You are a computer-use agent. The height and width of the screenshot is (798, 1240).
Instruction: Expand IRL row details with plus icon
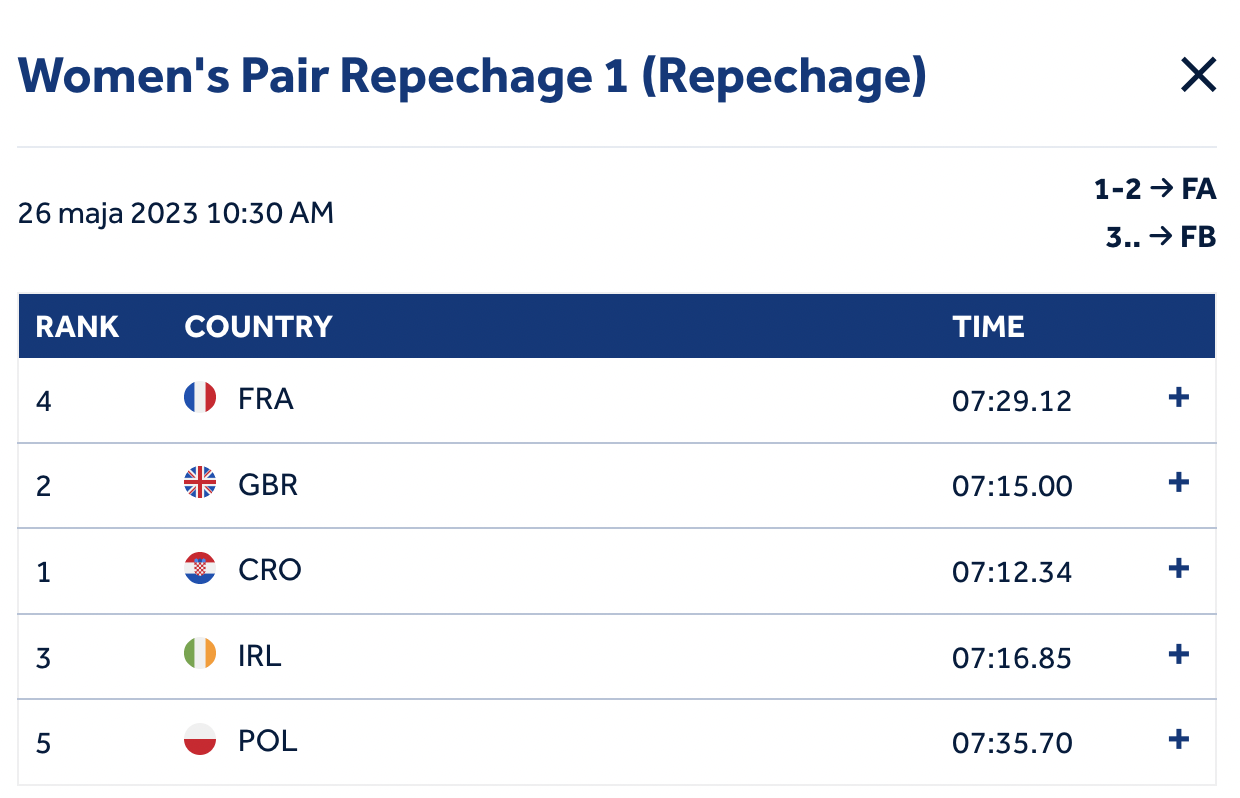point(1179,655)
